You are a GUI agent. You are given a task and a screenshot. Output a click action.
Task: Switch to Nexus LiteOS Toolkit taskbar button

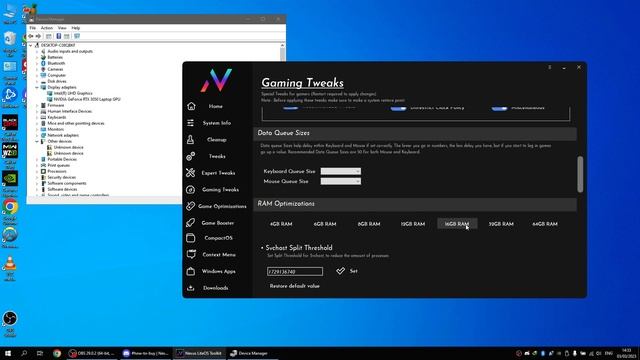[x=200, y=353]
